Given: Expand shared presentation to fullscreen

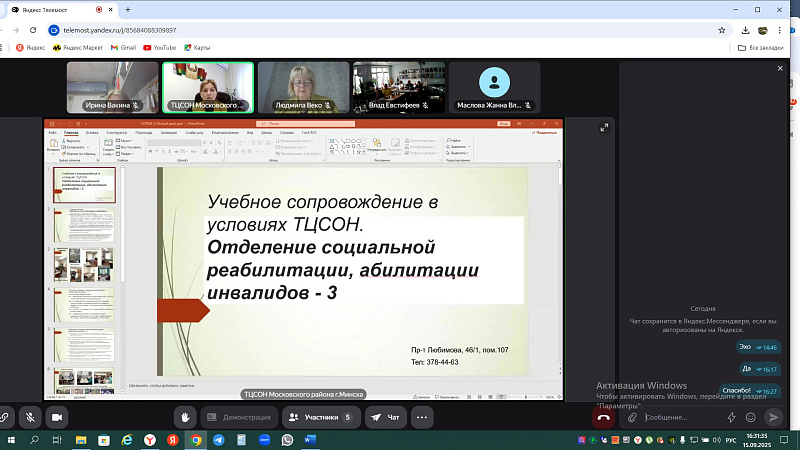Looking at the screenshot, I should coord(604,128).
